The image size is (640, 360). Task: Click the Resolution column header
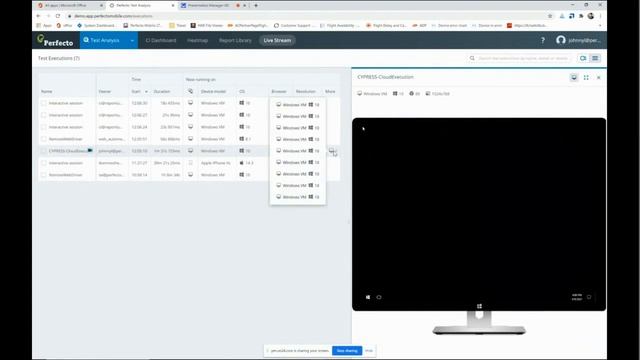[306, 91]
